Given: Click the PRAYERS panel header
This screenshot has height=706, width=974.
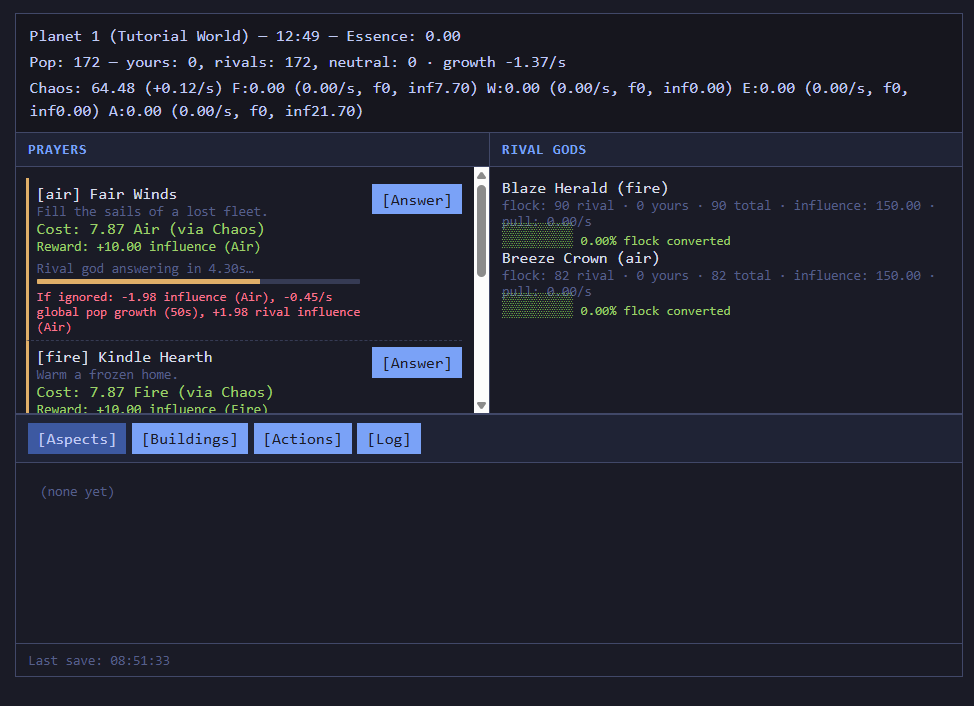Looking at the screenshot, I should (252, 150).
